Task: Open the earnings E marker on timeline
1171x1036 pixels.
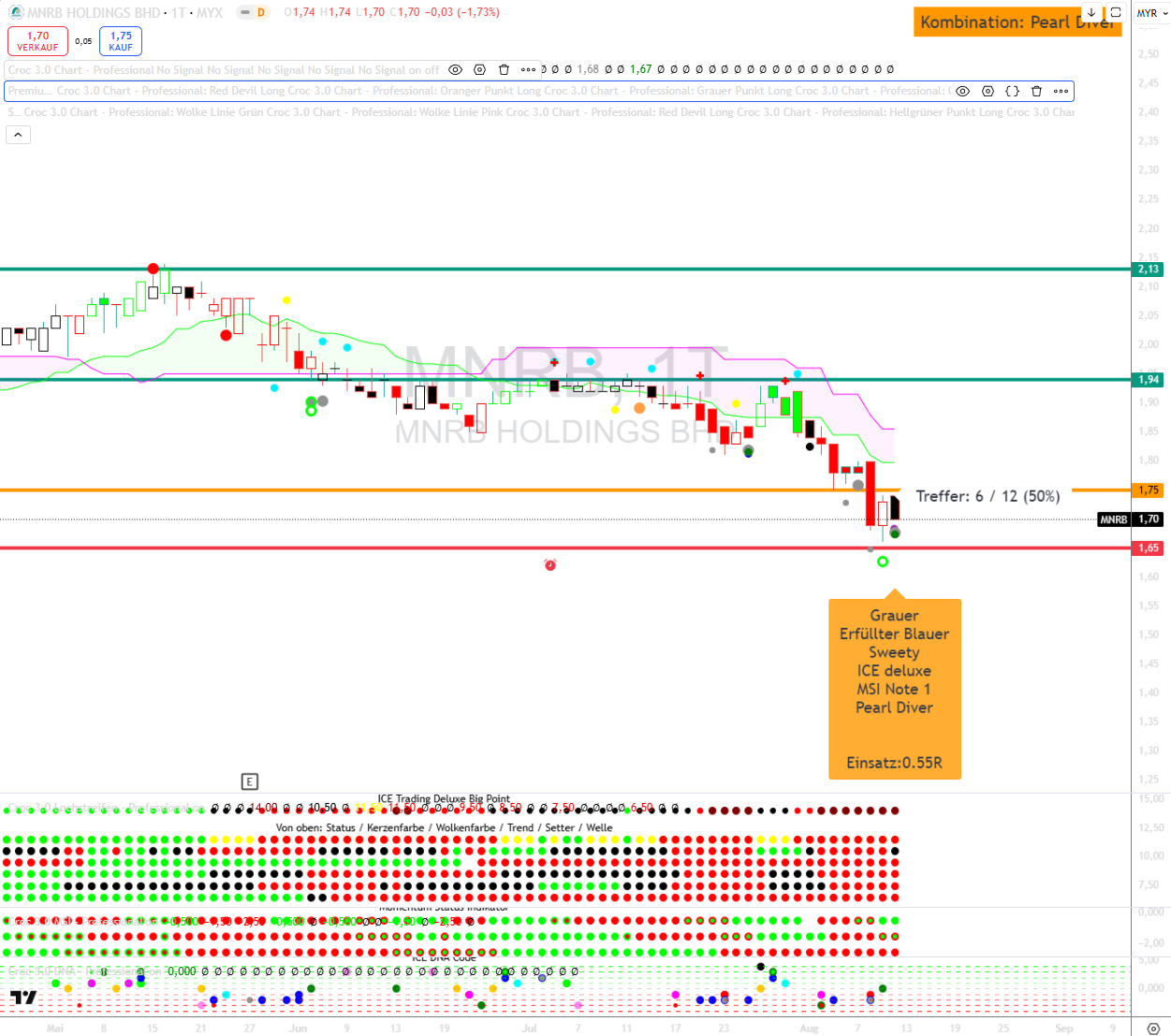Action: pyautogui.click(x=249, y=781)
